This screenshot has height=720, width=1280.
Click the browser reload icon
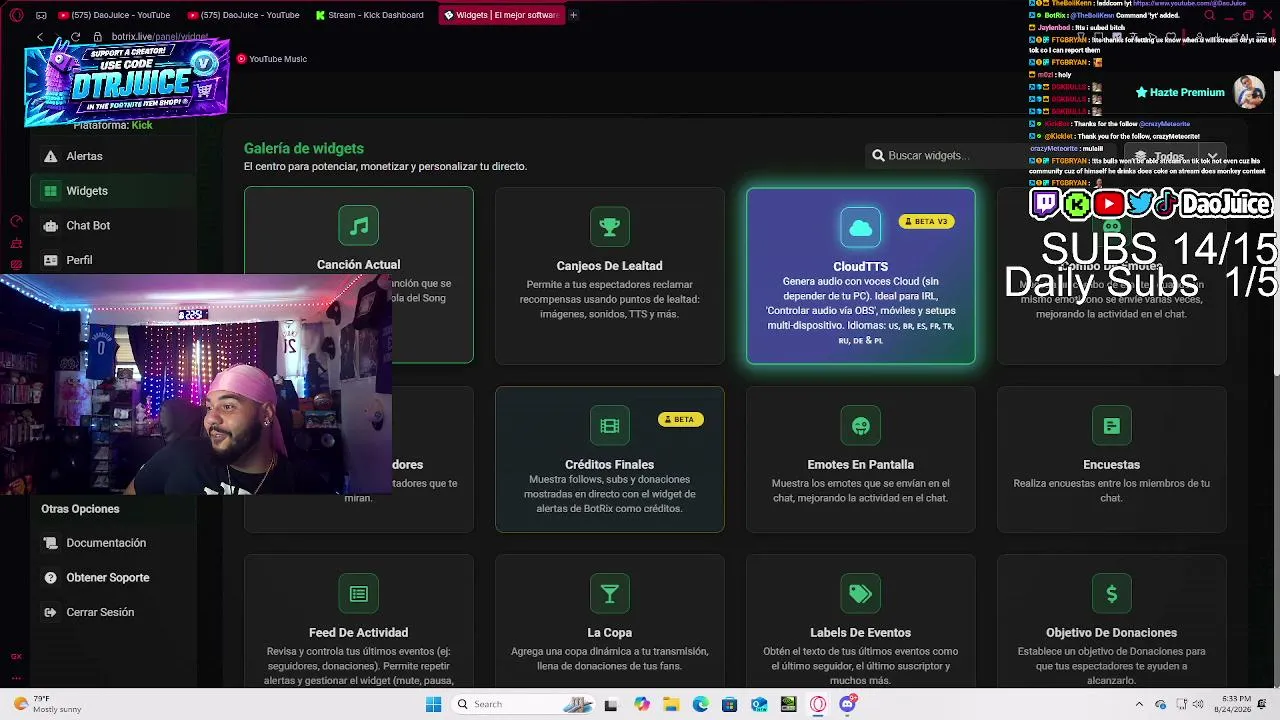pyautogui.click(x=76, y=37)
